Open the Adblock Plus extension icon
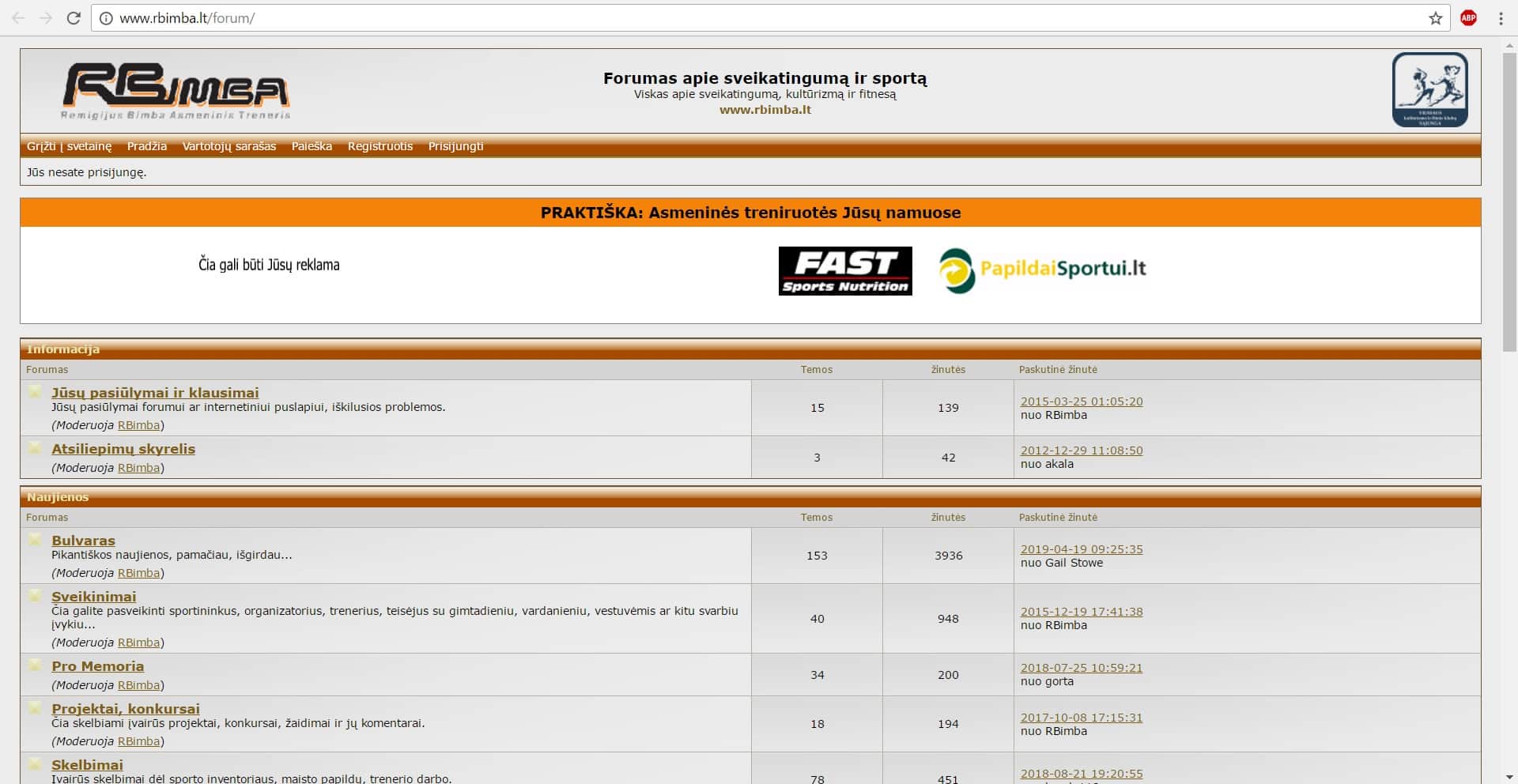The height and width of the screenshot is (784, 1518). [1468, 18]
